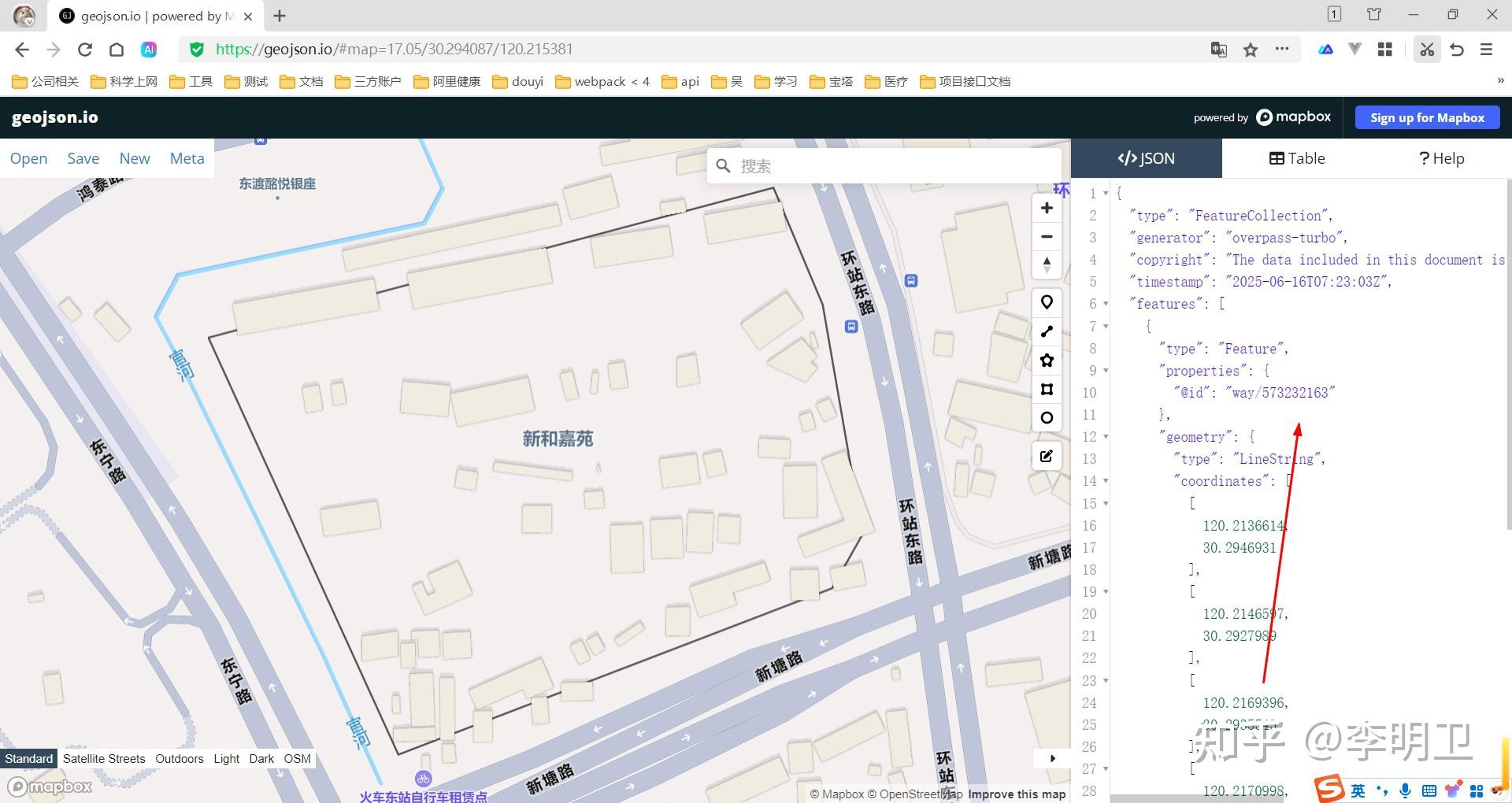This screenshot has width=1512, height=803.
Task: Reset map bearing with compass icon
Action: [x=1047, y=265]
